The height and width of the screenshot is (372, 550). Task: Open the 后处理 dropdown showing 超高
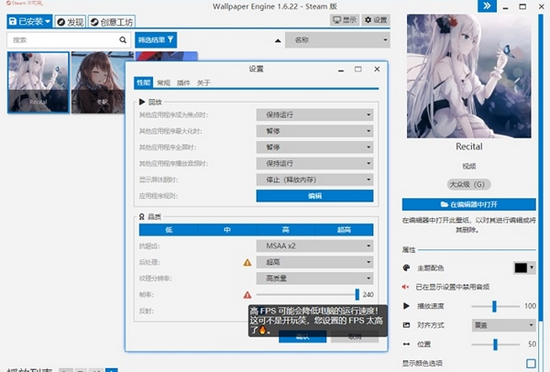tap(315, 262)
